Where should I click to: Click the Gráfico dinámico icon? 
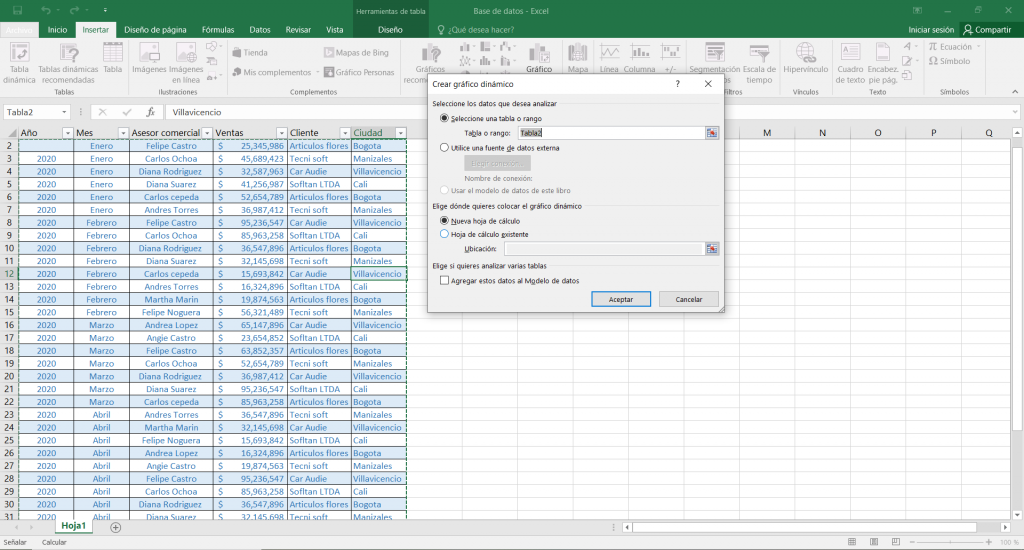click(539, 57)
